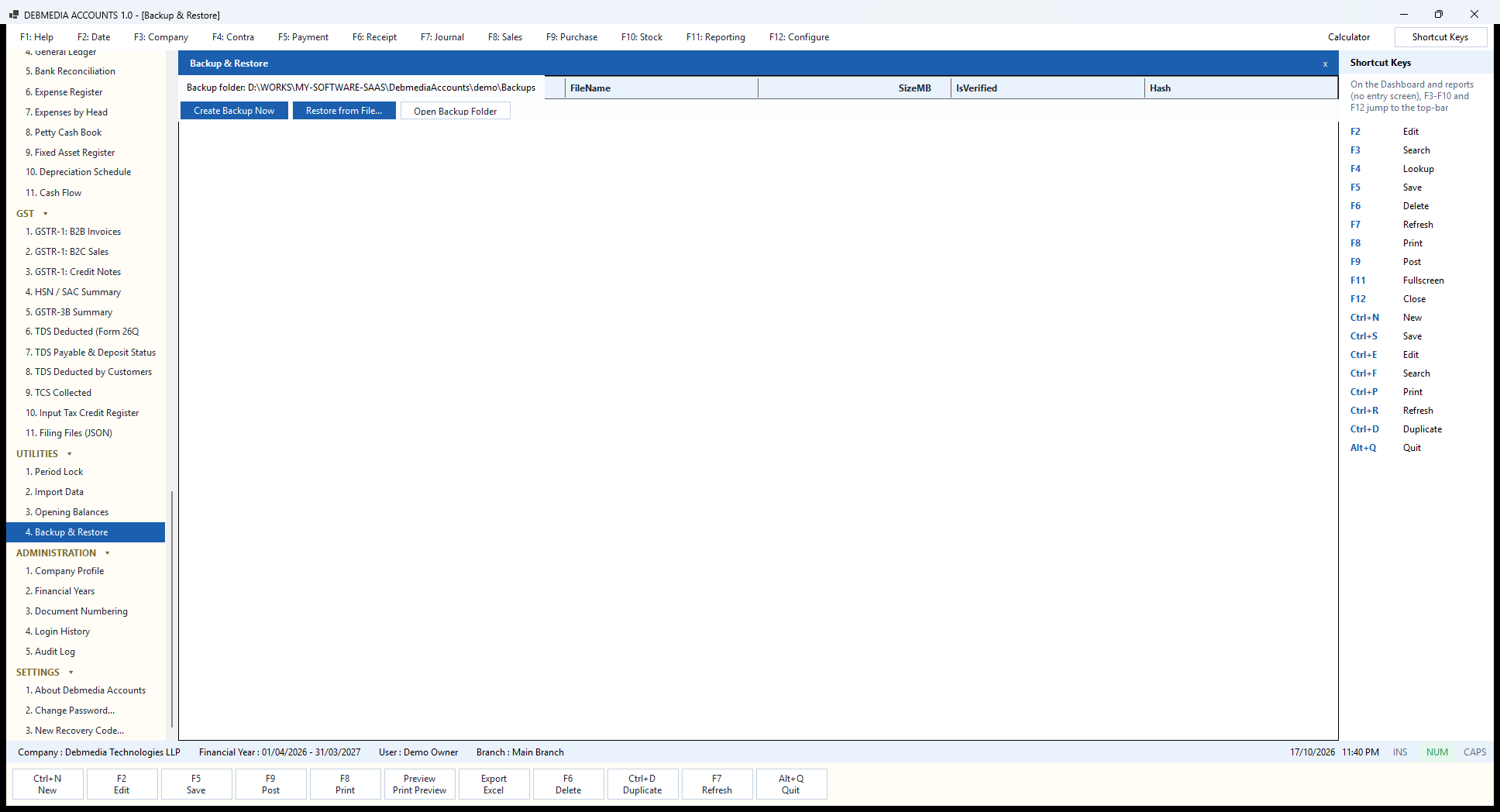Click the Ctrl+N New bottom button
Image resolution: width=1500 pixels, height=812 pixels.
pyautogui.click(x=47, y=784)
